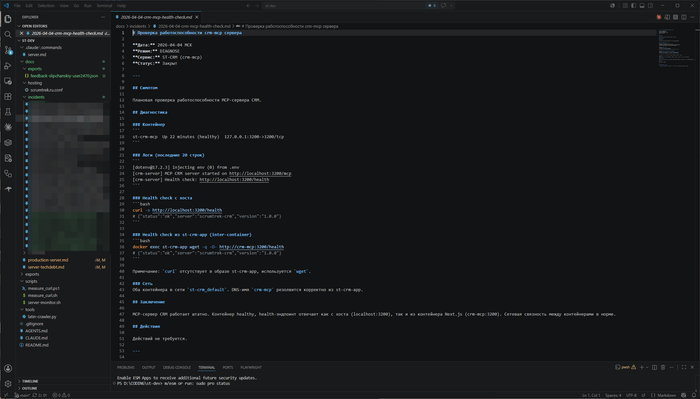Open Source Control view with badge
Image resolution: width=700 pixels, height=399 pixels.
pyautogui.click(x=8, y=50)
